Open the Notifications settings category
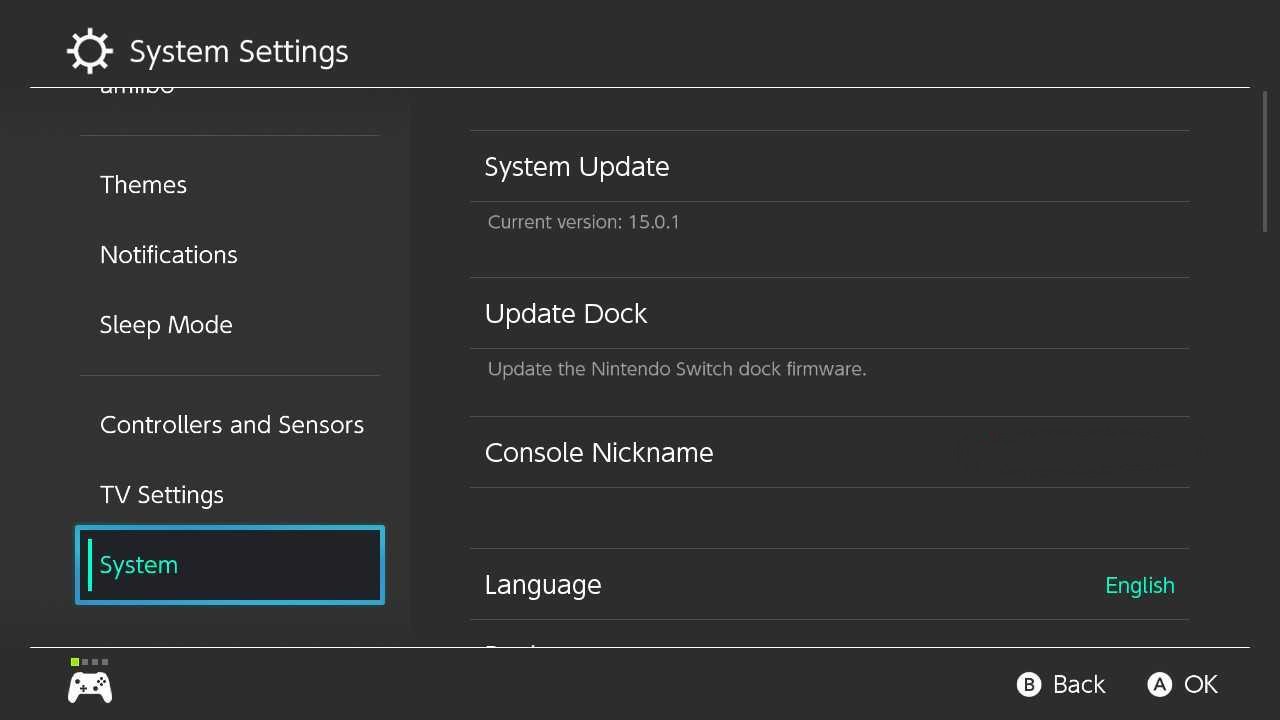 click(168, 255)
